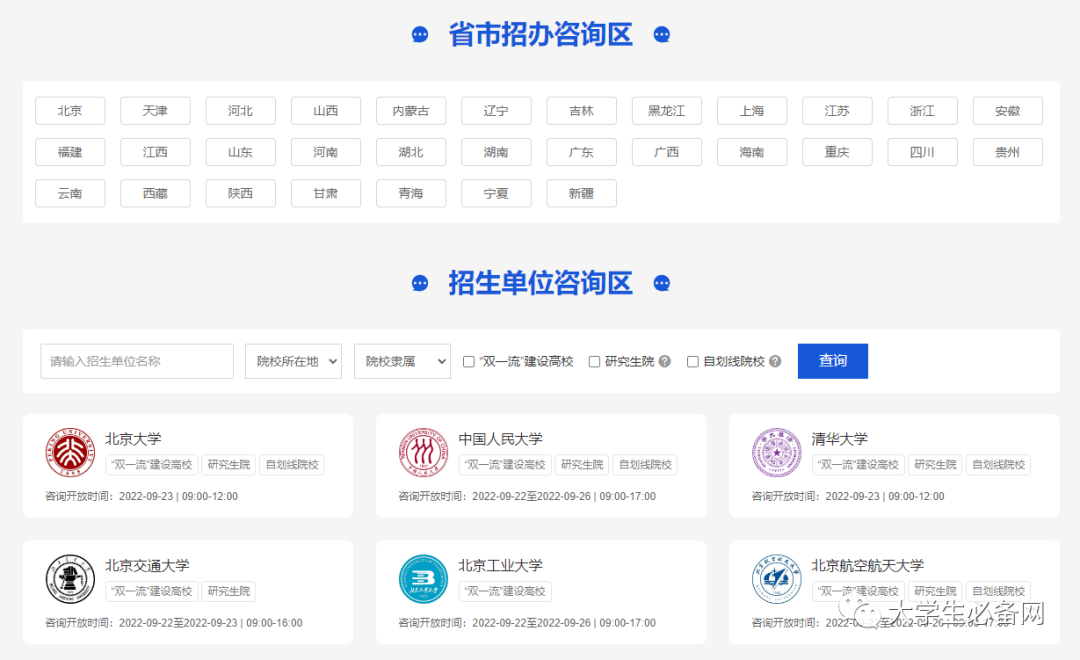Click the Beijing Jiaotong University logo
This screenshot has width=1080, height=660.
[x=70, y=579]
